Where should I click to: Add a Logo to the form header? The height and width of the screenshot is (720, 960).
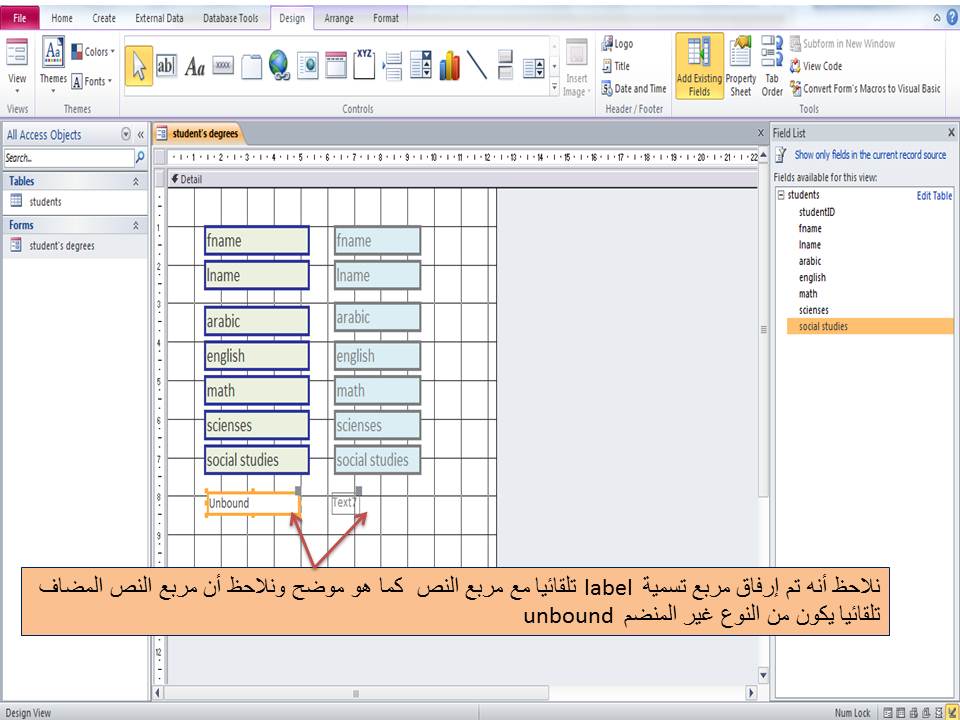point(619,43)
